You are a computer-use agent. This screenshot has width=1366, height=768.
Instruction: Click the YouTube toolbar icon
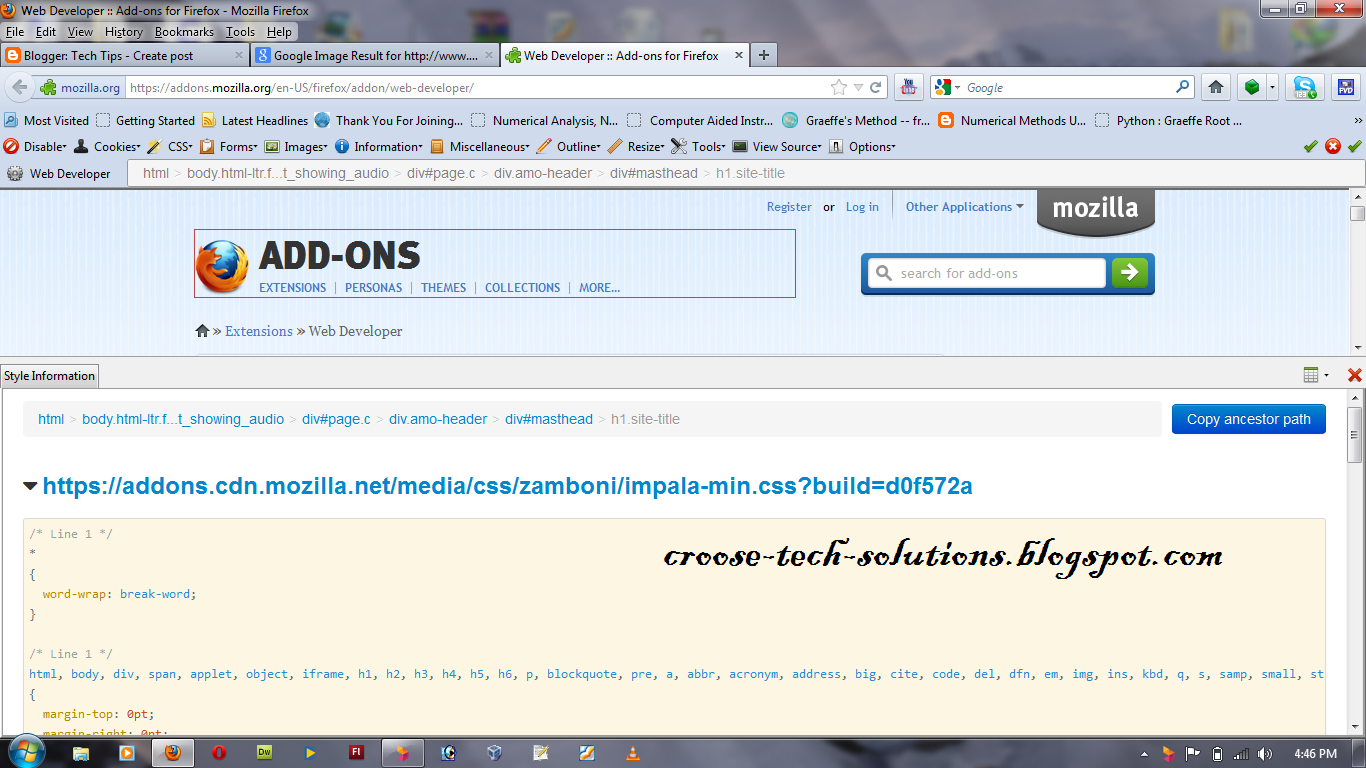click(x=908, y=87)
